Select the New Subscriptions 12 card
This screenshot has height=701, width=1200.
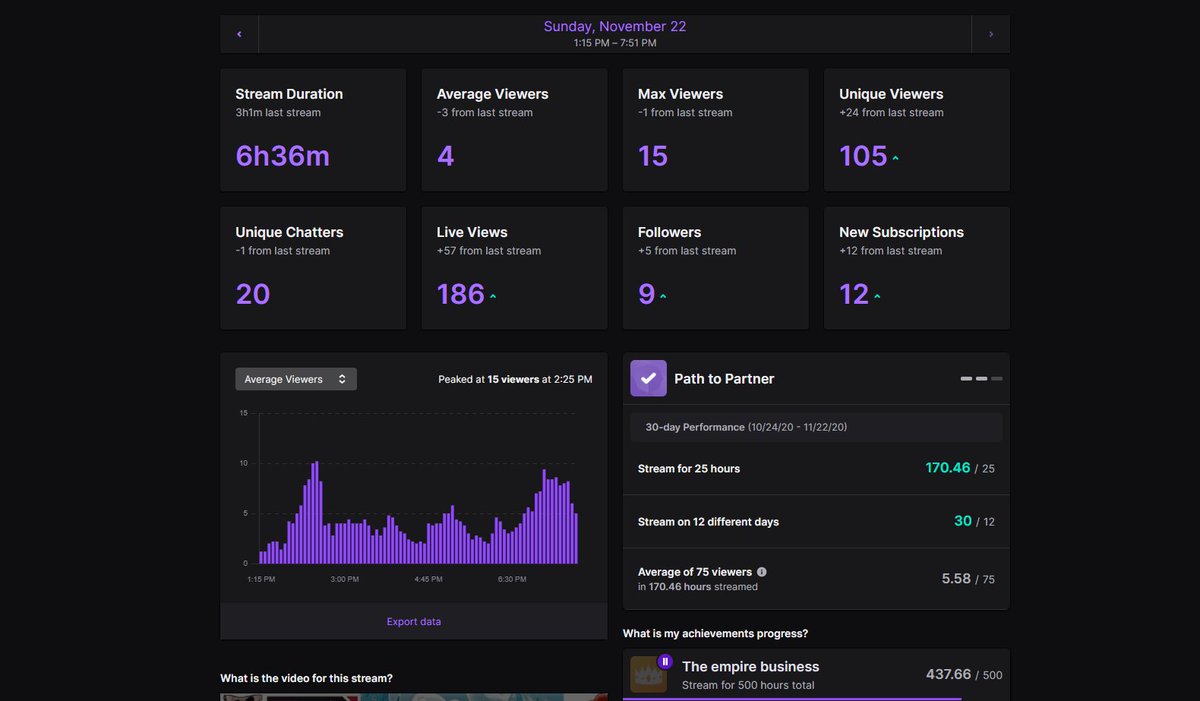point(916,268)
